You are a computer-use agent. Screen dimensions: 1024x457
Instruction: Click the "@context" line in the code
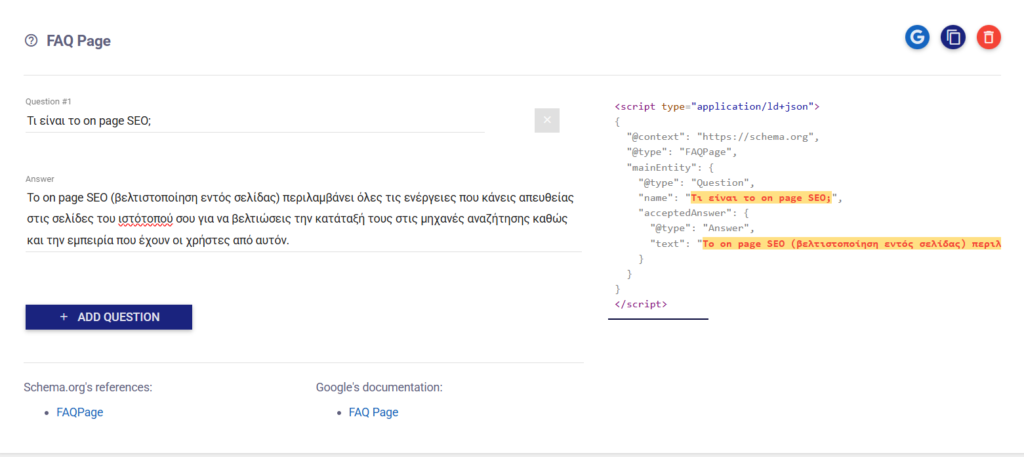click(723, 137)
